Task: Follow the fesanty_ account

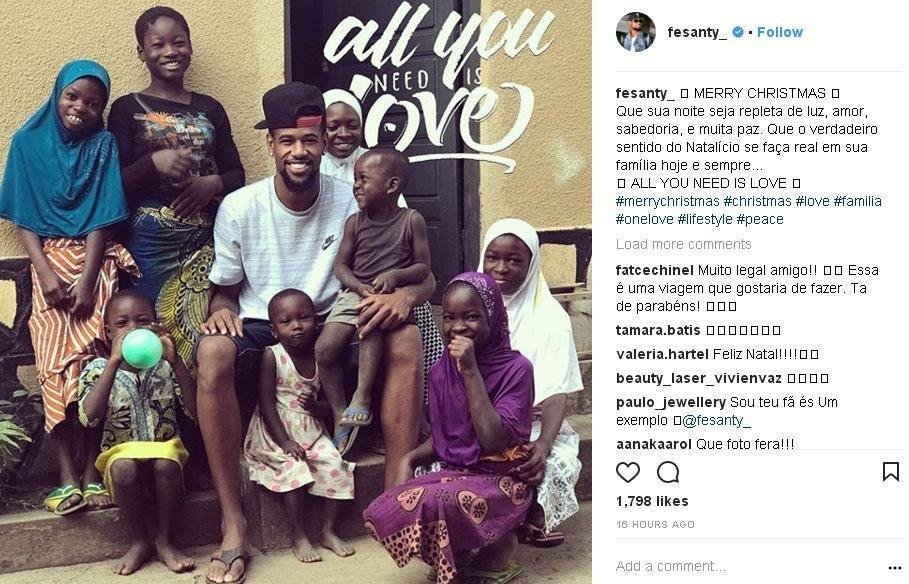Action: [x=780, y=32]
